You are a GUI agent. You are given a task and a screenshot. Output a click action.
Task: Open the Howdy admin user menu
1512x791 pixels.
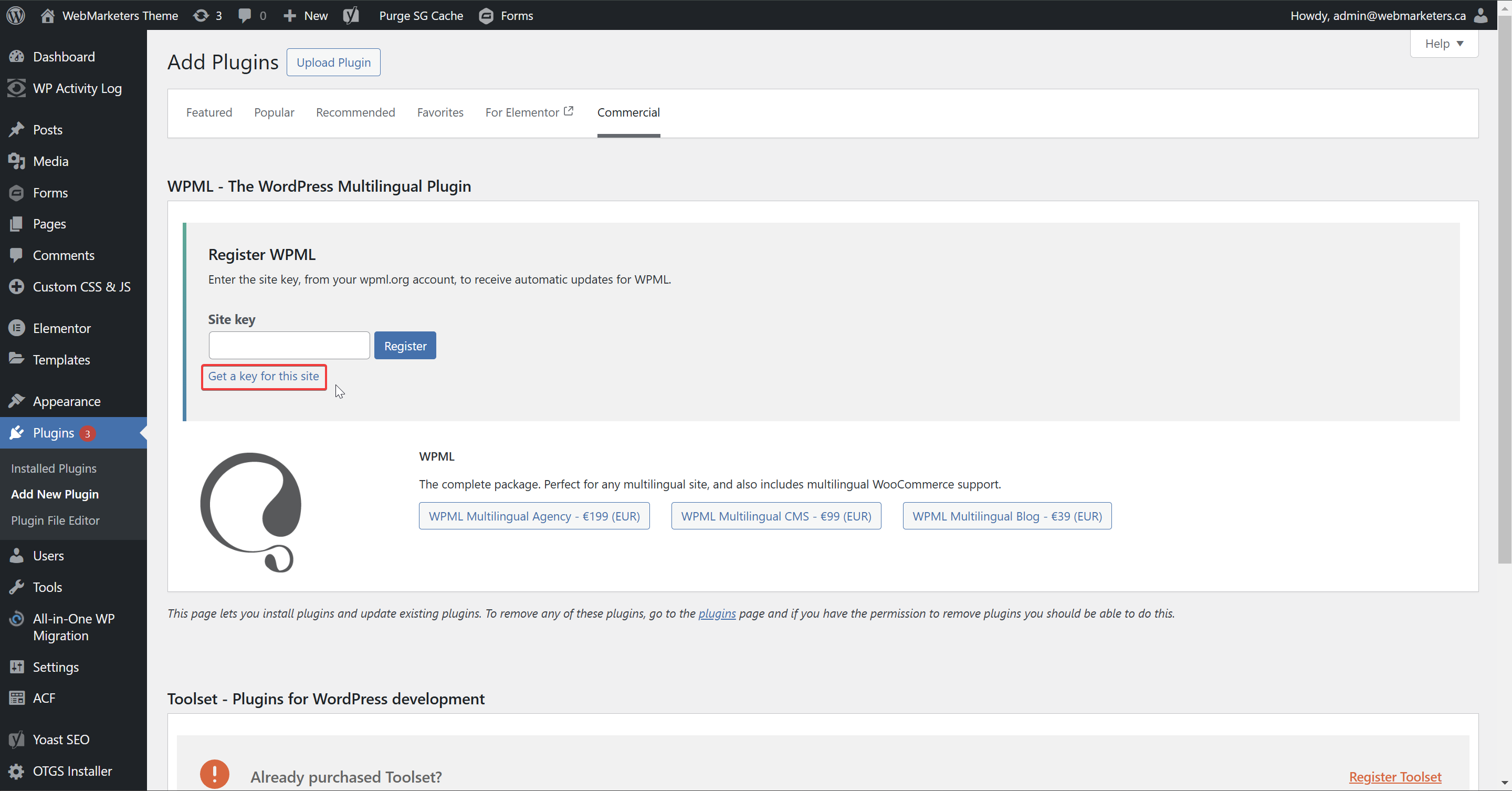pos(1378,15)
